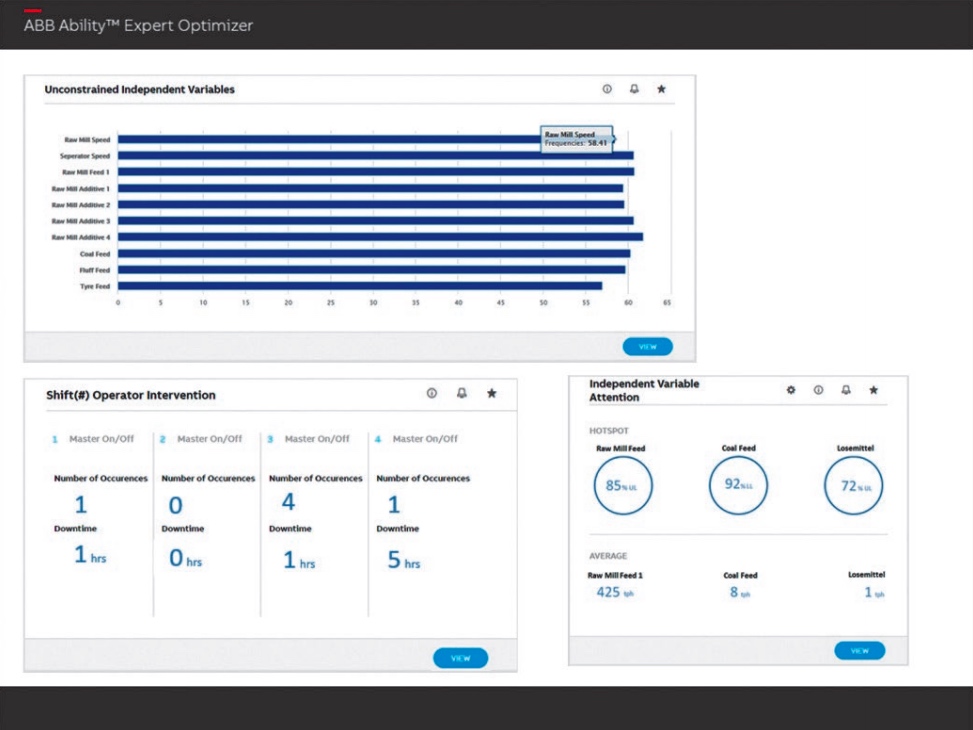Click the 1 tph Losemittel average value
This screenshot has width=973, height=730.
pyautogui.click(x=874, y=592)
